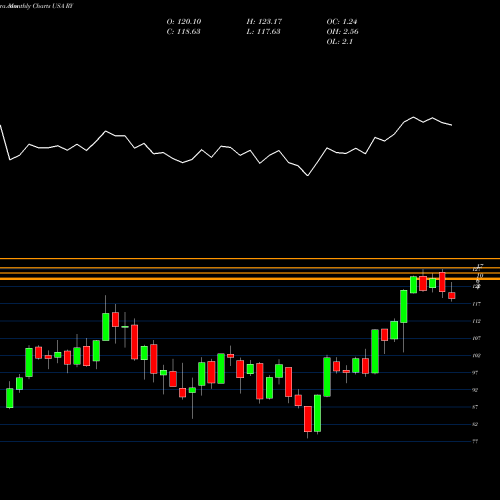Click the 92 price axis label

pyautogui.click(x=475, y=390)
